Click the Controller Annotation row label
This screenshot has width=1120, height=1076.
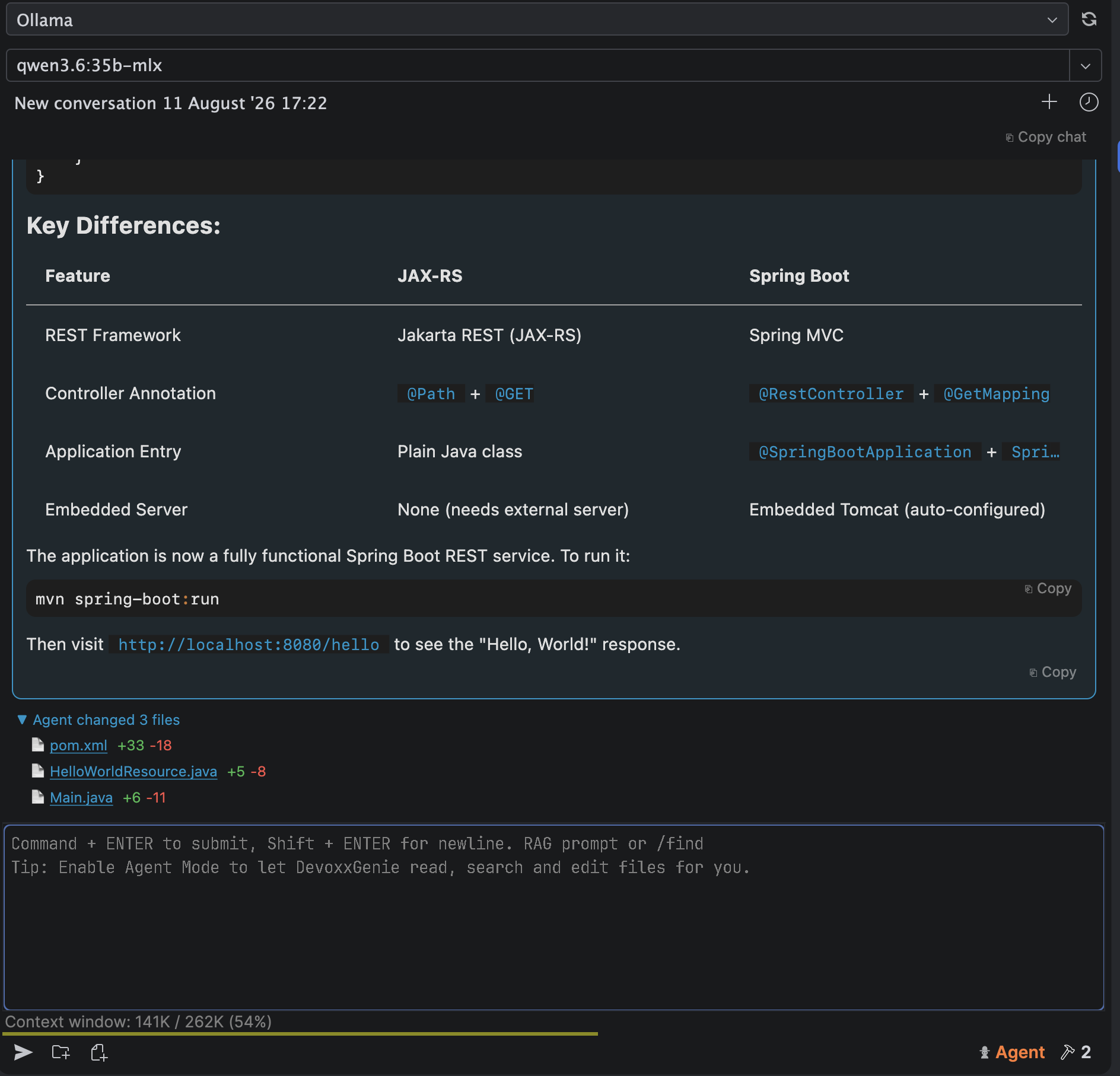point(131,393)
